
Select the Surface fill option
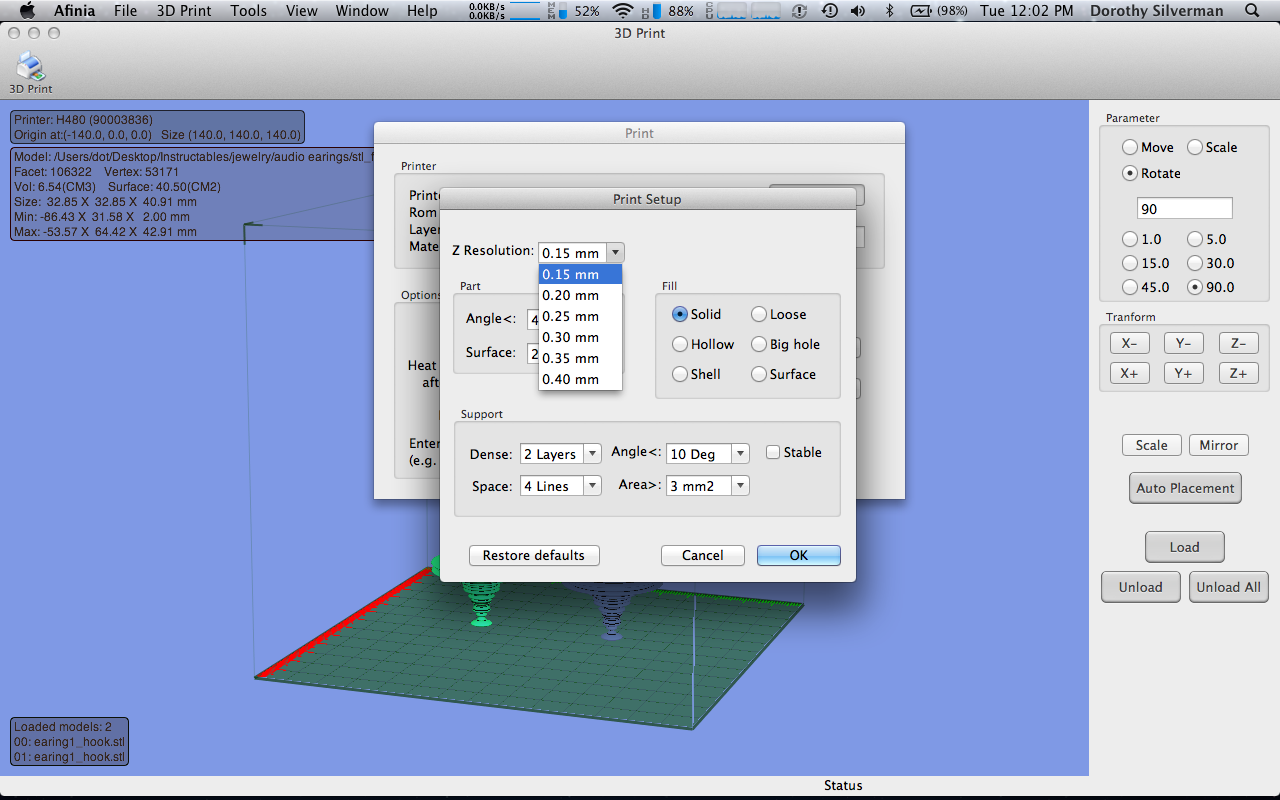click(759, 374)
